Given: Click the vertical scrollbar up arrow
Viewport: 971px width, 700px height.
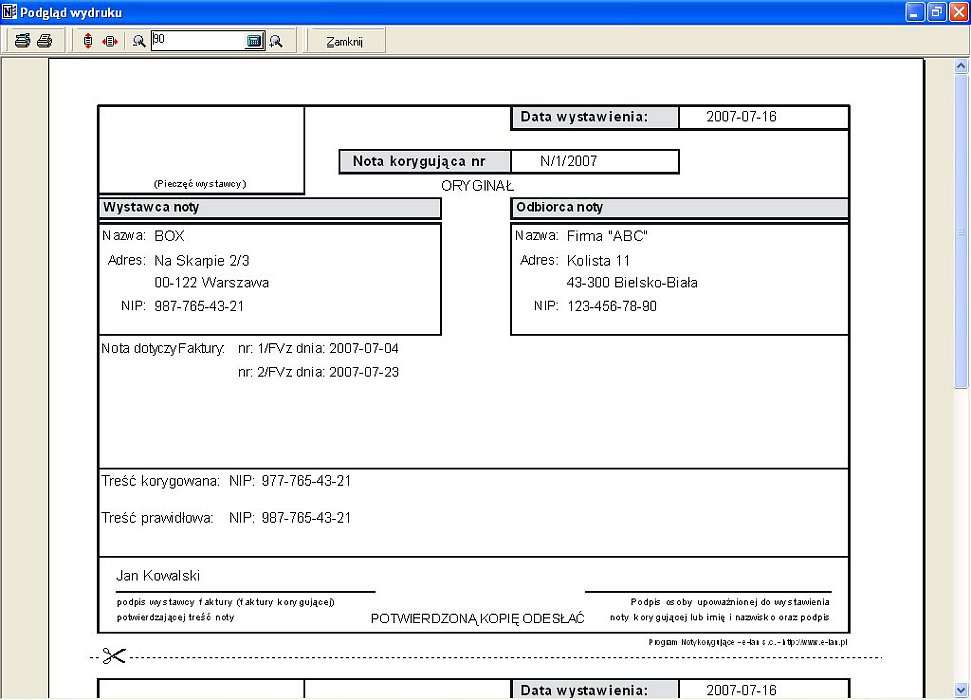Looking at the screenshot, I should pyautogui.click(x=961, y=66).
